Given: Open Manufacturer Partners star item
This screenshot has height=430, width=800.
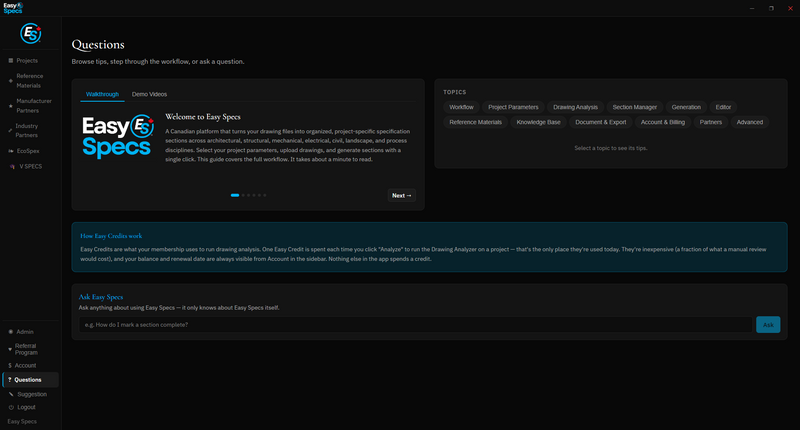Looking at the screenshot, I should coord(29,106).
